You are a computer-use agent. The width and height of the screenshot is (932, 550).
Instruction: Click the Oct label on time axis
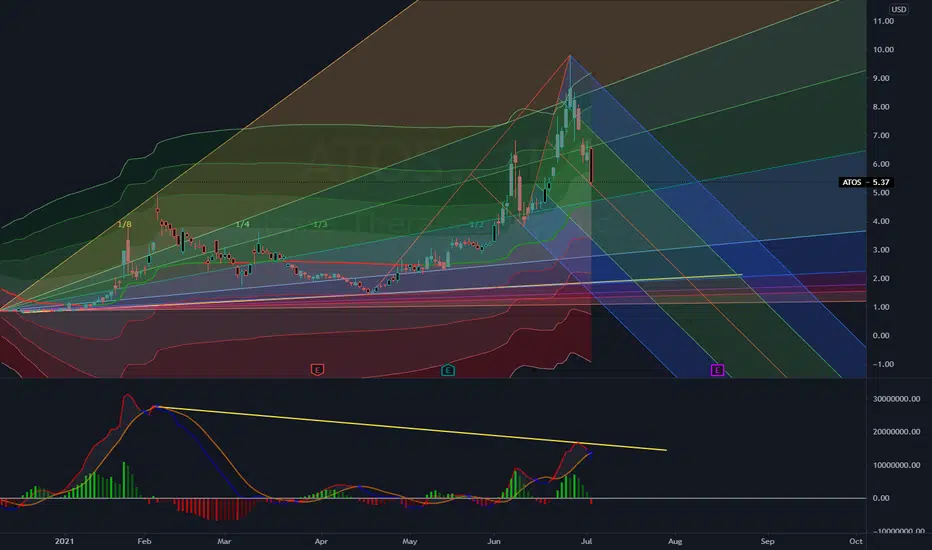[855, 541]
